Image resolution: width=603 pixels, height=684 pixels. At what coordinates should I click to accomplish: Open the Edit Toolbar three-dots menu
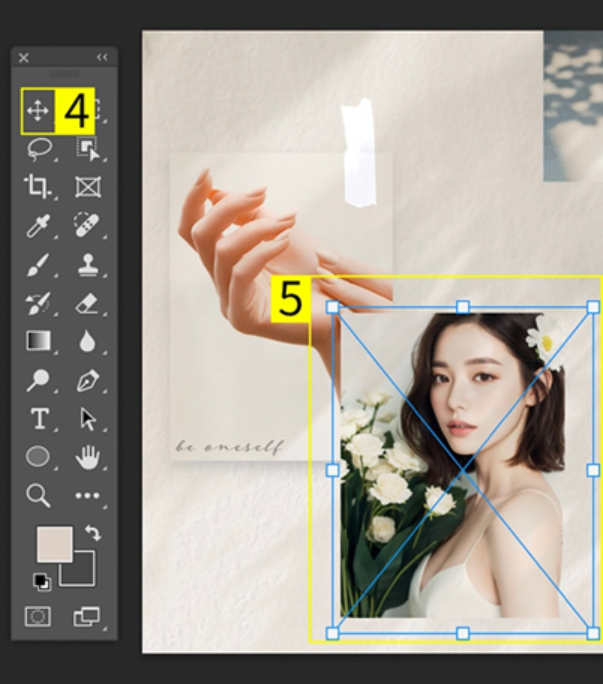(x=87, y=496)
